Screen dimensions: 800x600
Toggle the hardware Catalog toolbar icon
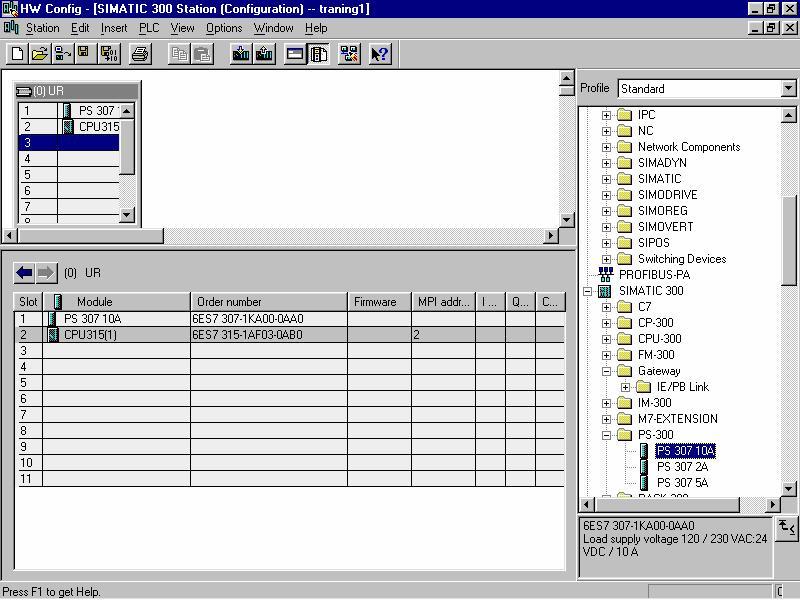tap(318, 54)
